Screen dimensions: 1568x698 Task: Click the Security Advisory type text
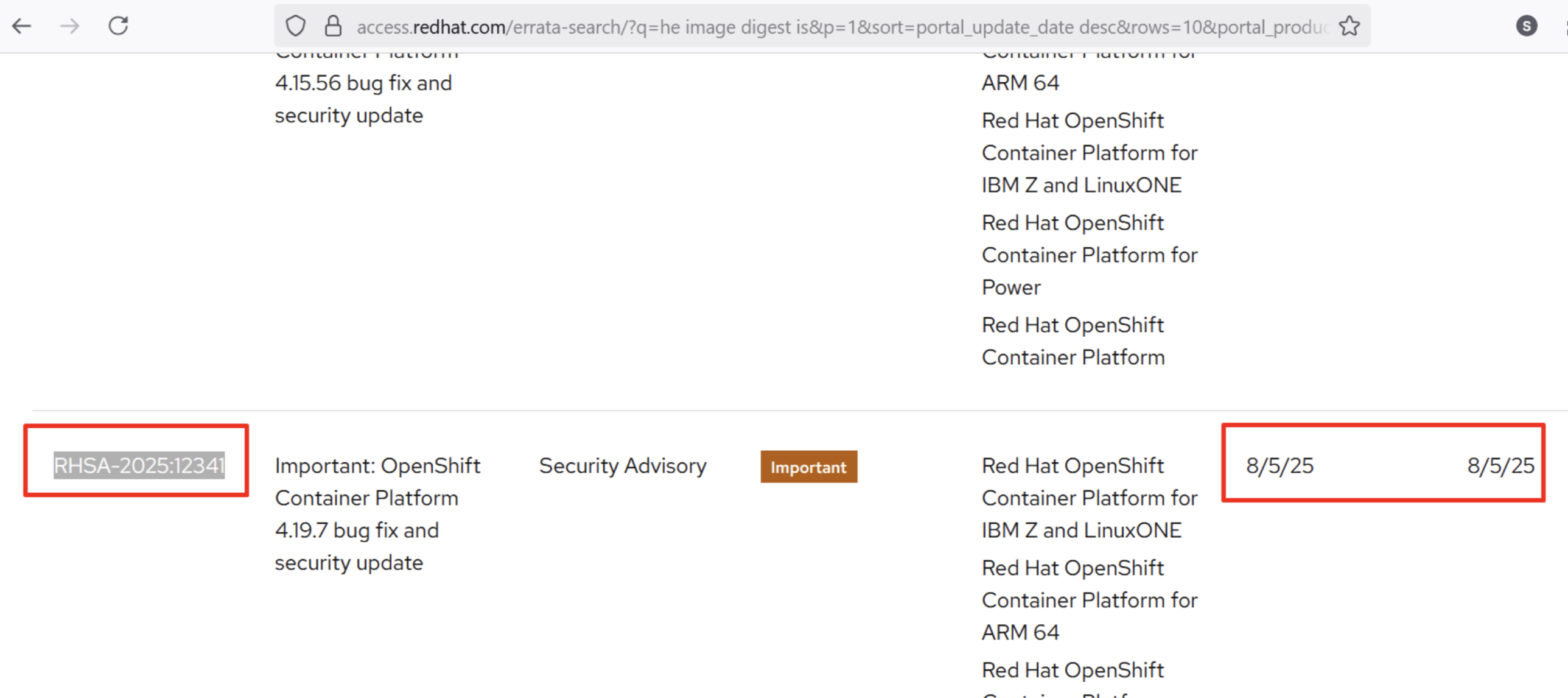(622, 466)
